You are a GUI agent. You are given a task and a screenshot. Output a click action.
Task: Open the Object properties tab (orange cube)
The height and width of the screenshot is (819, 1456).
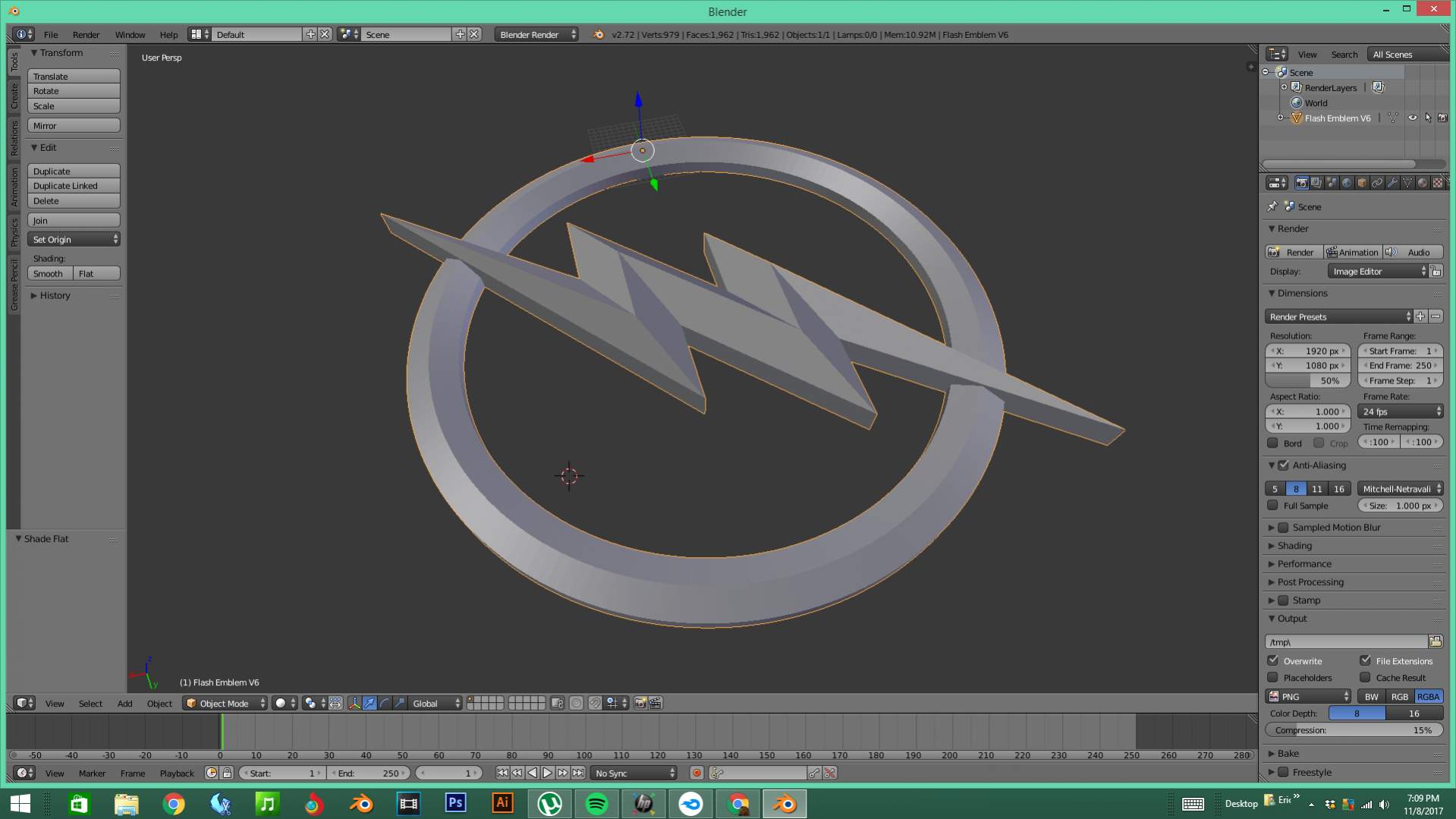point(1362,183)
